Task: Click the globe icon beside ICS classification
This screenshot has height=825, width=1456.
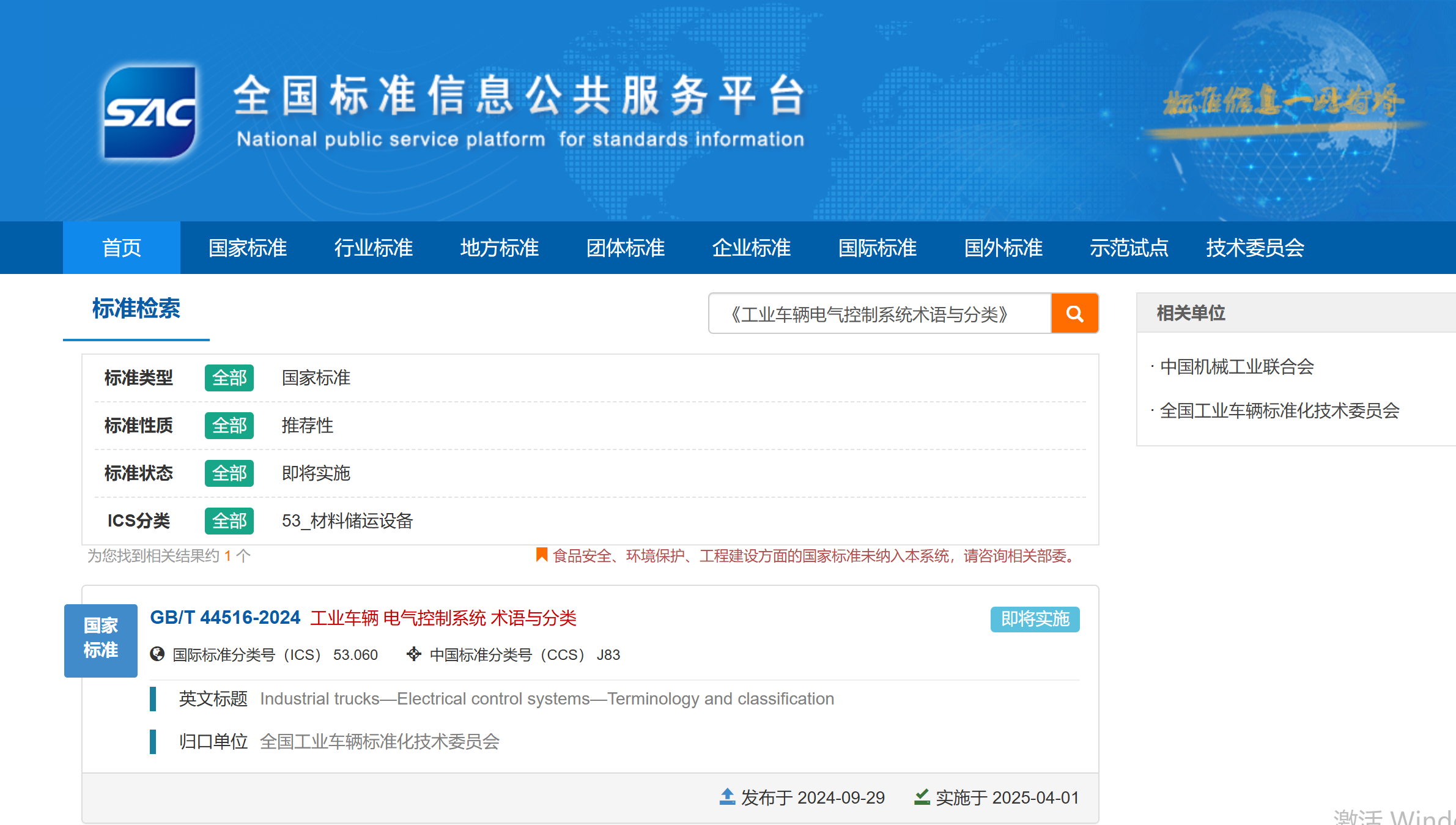Action: (x=157, y=654)
